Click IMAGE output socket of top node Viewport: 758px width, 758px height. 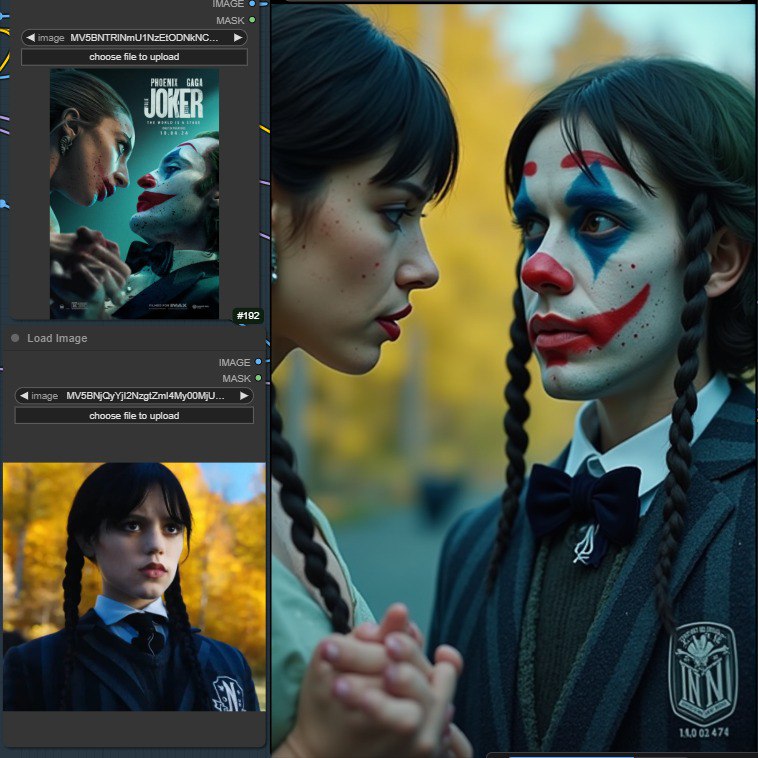252,3
